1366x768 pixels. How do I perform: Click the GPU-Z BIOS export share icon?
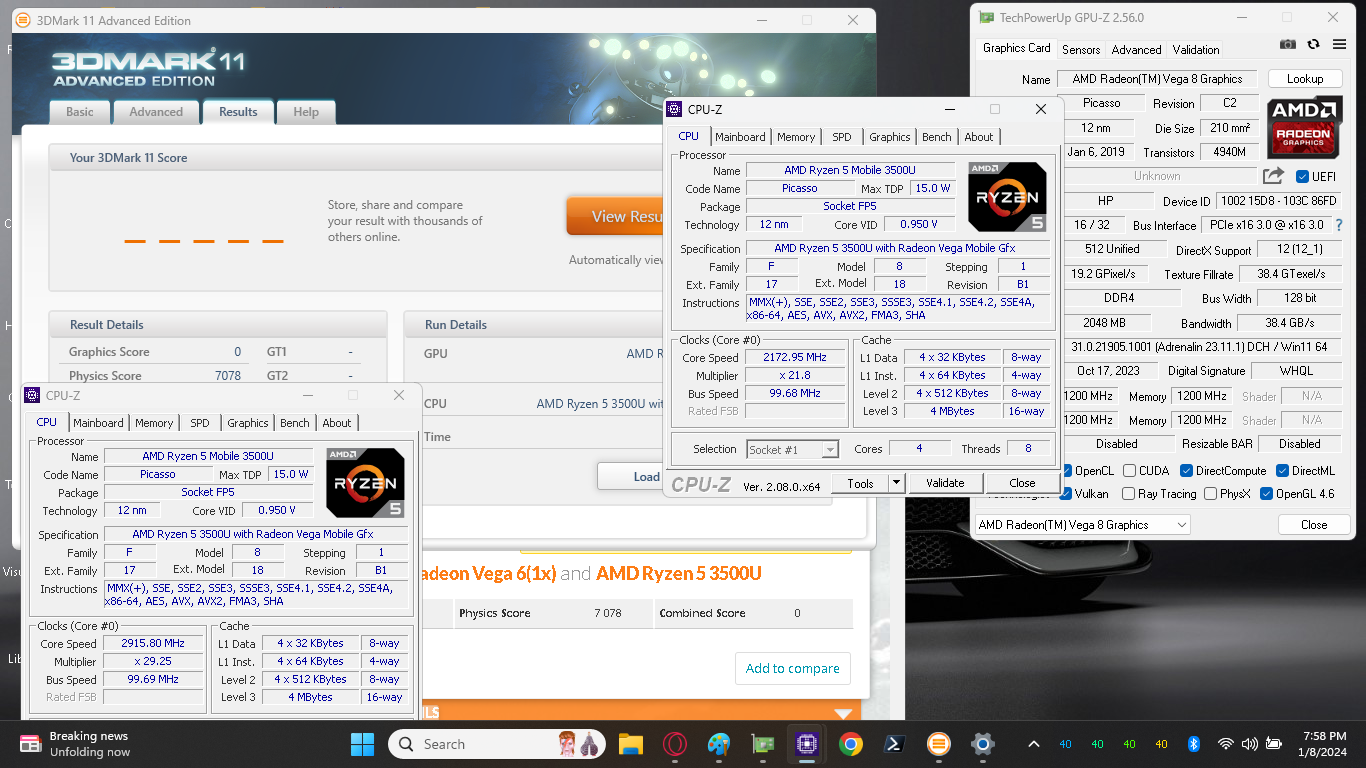(x=1273, y=176)
